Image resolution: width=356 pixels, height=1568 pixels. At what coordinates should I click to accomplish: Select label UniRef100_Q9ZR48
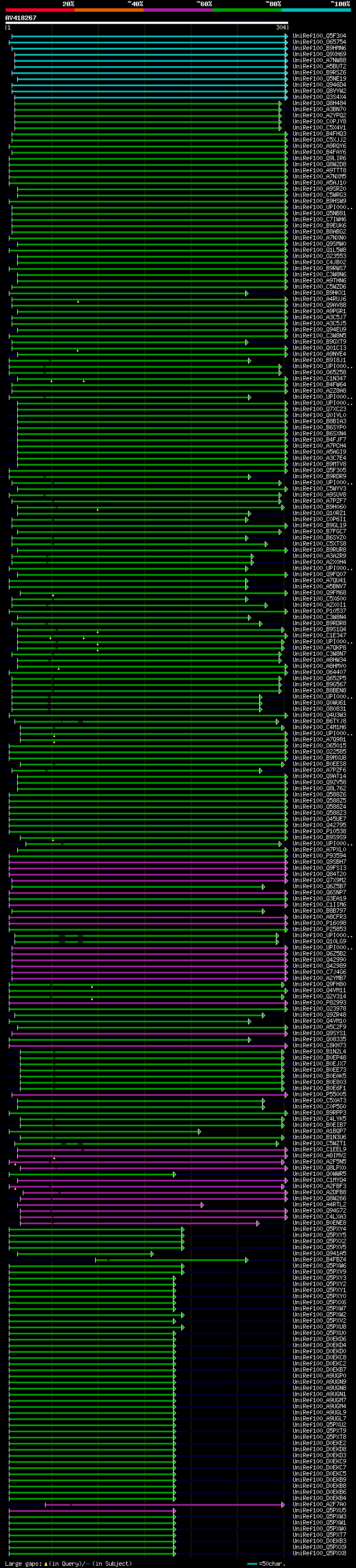click(x=319, y=1015)
